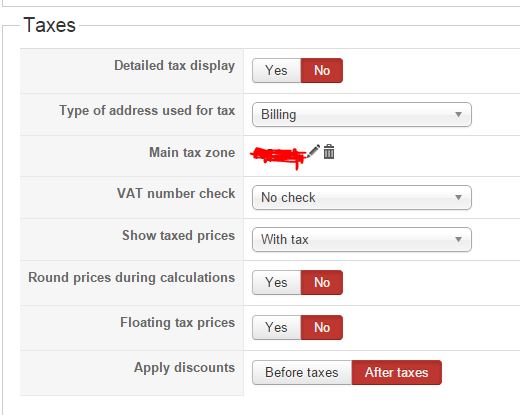
Task: Apply discounts After taxes
Action: pos(397,372)
